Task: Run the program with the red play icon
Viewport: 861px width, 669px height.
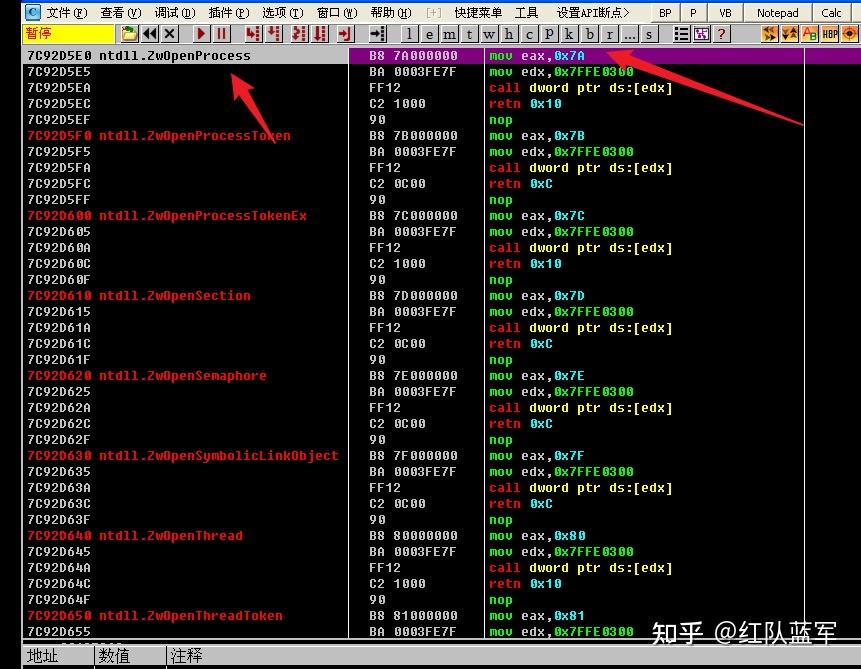Action: coord(199,34)
